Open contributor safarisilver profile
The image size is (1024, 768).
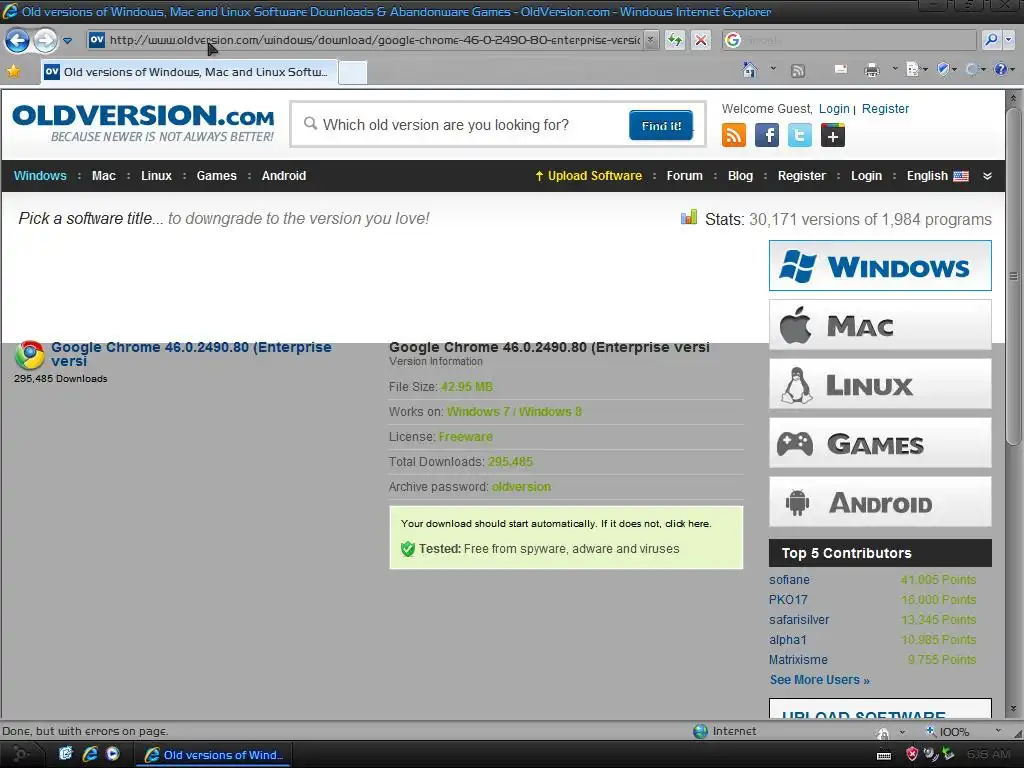click(799, 620)
